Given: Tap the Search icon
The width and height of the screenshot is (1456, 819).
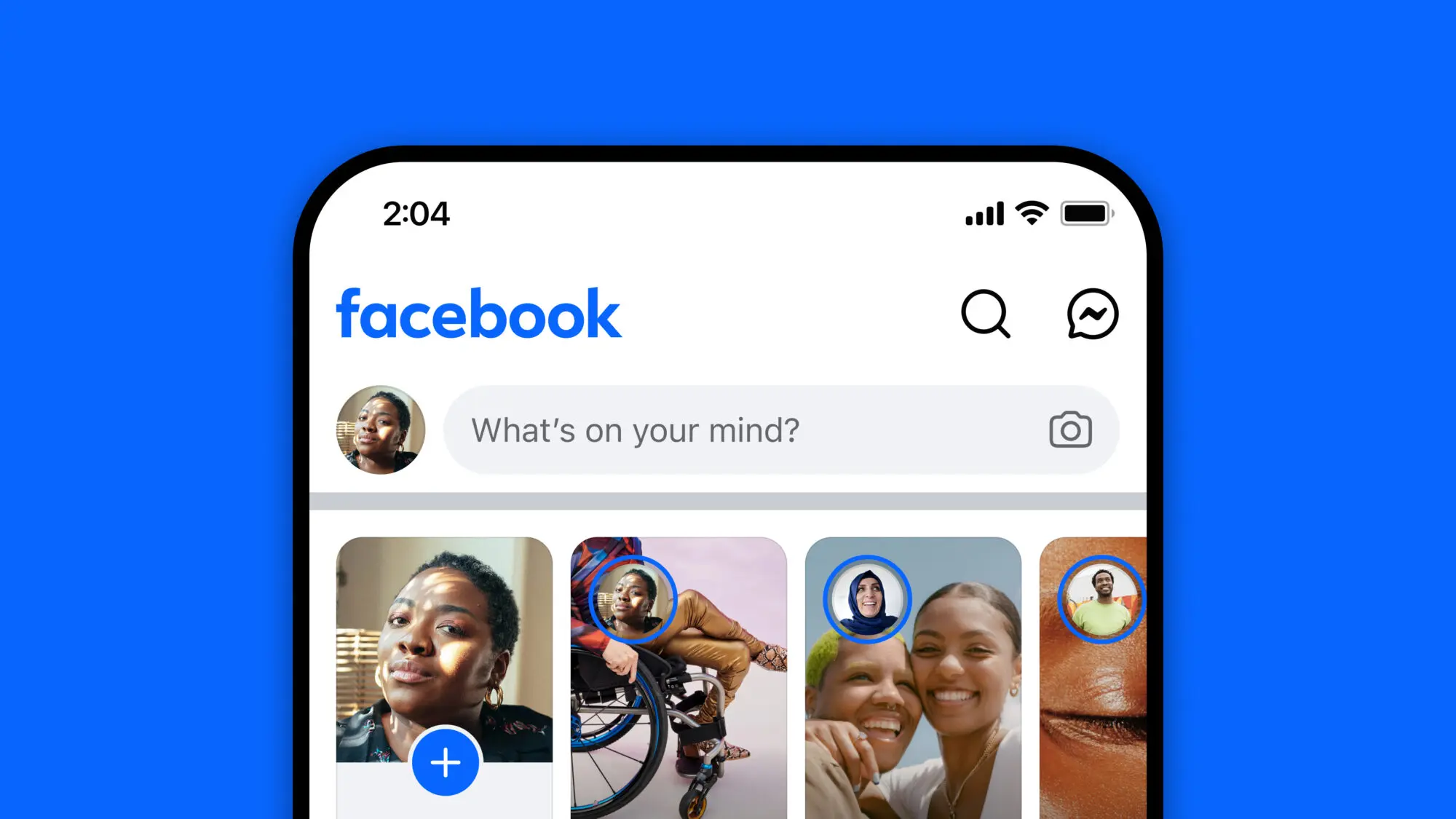Looking at the screenshot, I should pyautogui.click(x=986, y=315).
